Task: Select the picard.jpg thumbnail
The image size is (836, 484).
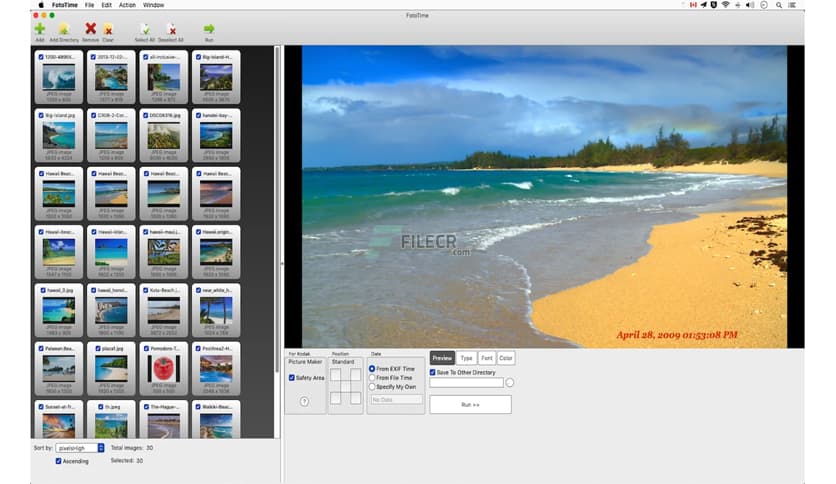Action: coord(111,369)
